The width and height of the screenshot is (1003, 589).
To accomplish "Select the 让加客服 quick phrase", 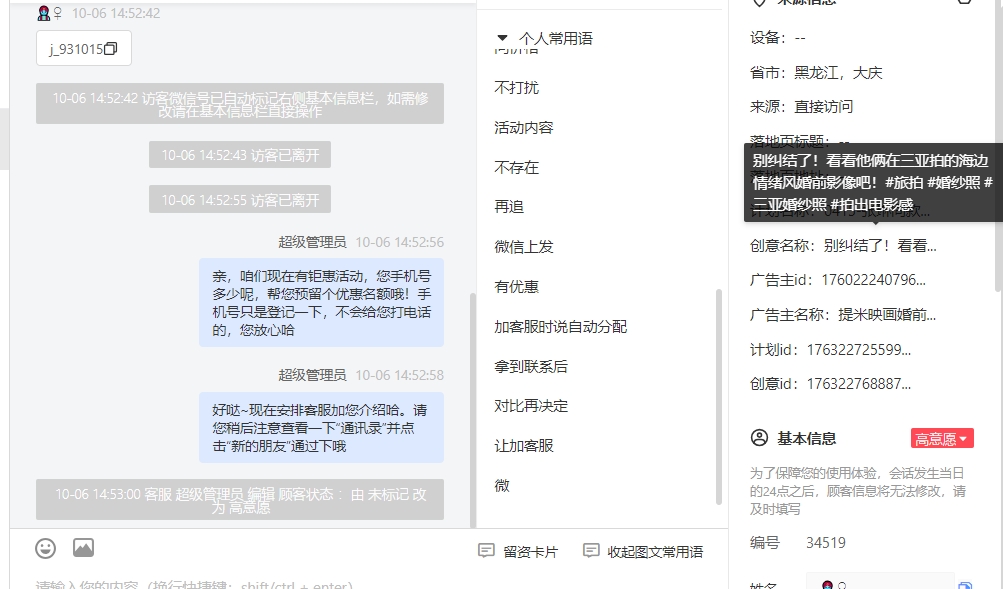I will tap(524, 446).
